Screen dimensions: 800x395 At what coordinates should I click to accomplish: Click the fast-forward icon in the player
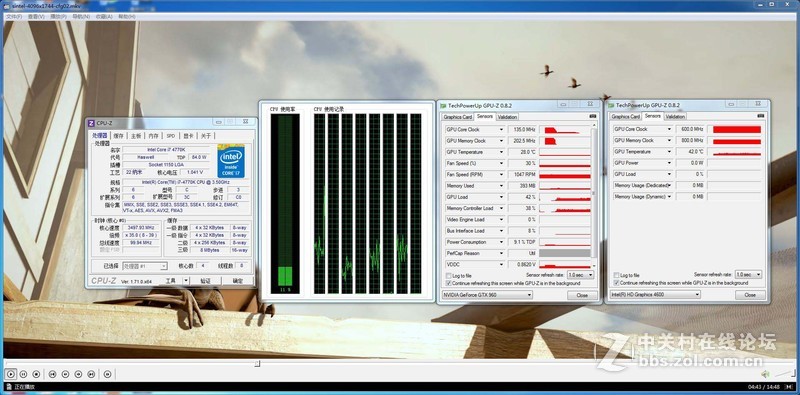coord(78,374)
